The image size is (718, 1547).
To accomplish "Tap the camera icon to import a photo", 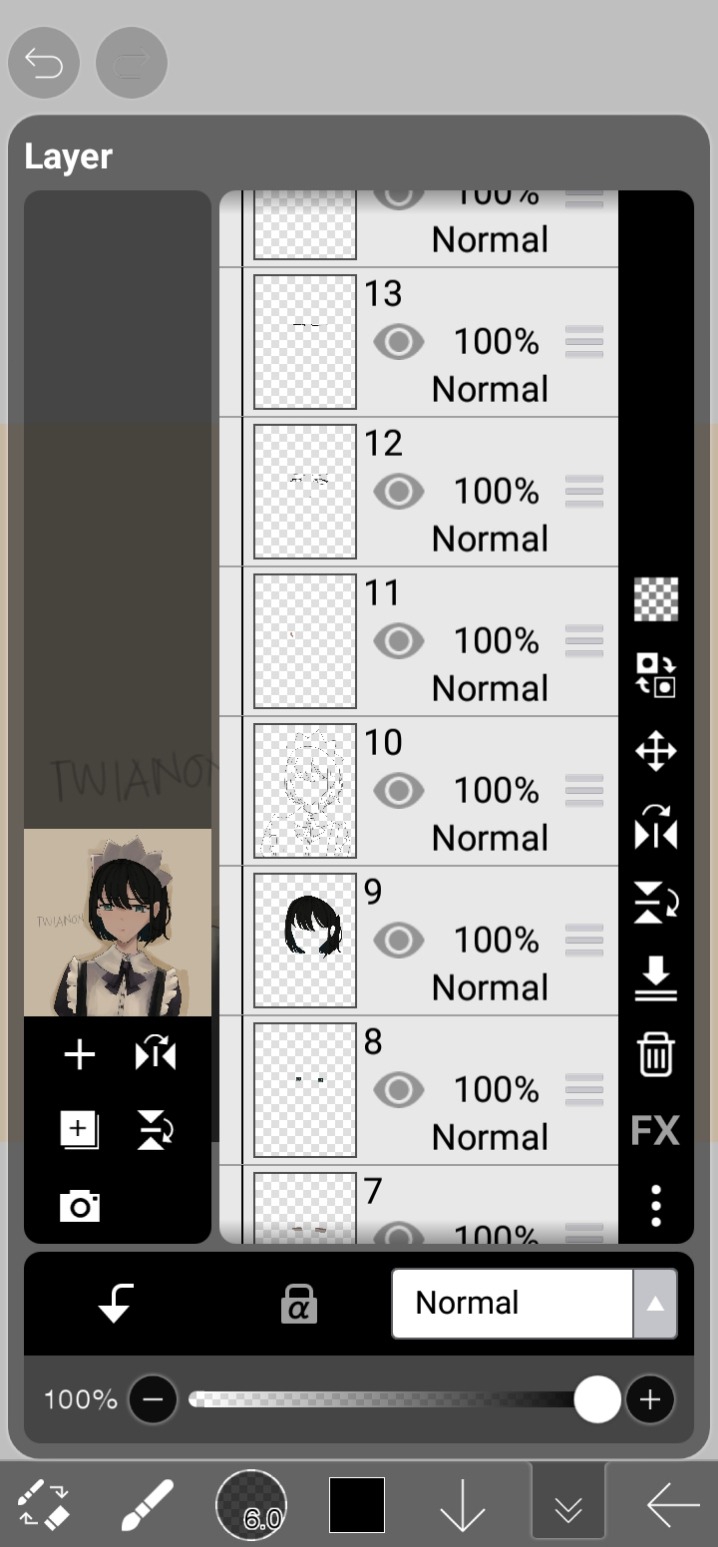I will point(80,1206).
